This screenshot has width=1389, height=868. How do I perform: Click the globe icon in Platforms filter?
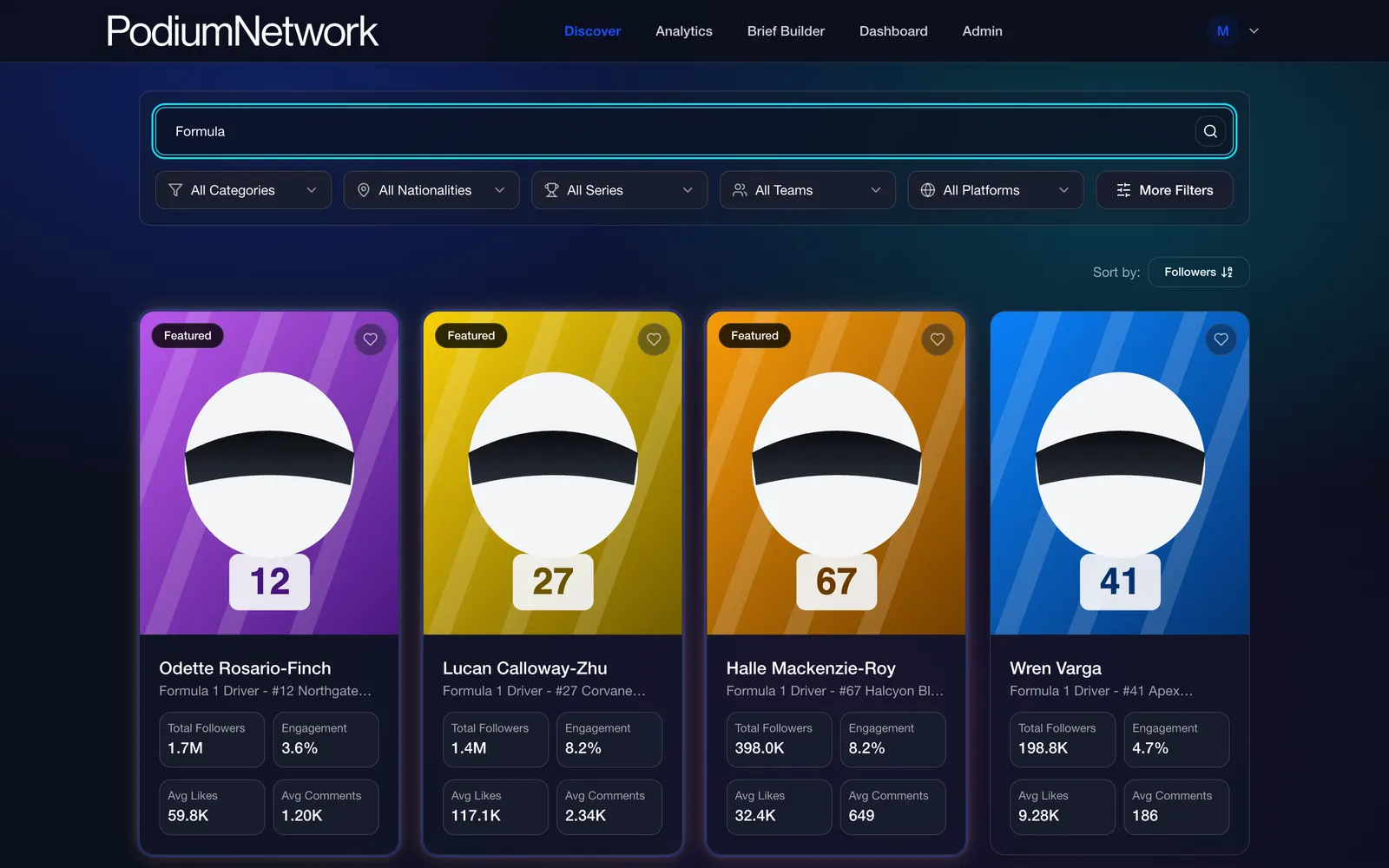[928, 190]
